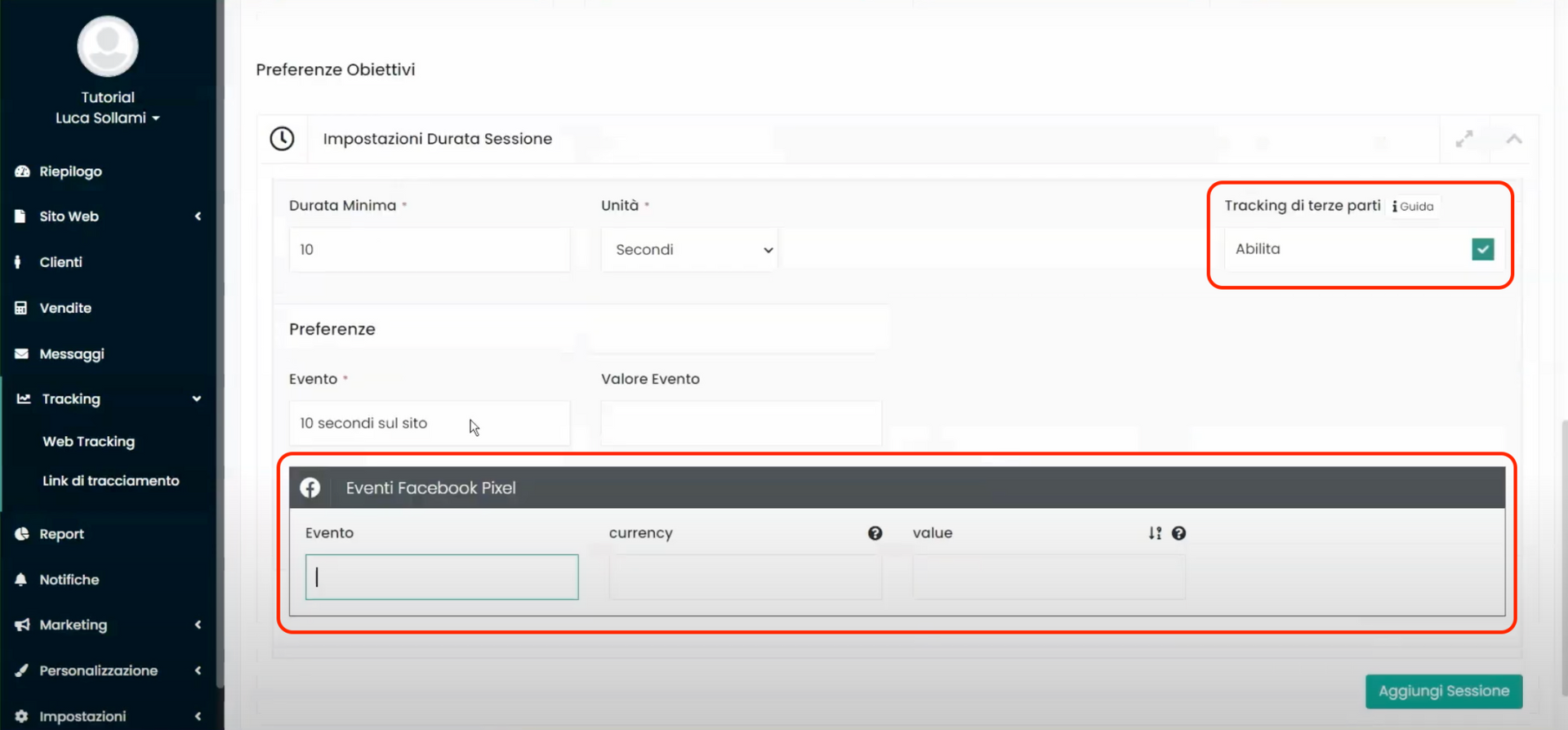The height and width of the screenshot is (730, 1568).
Task: Click the Notifiche bell icon
Action: (21, 580)
